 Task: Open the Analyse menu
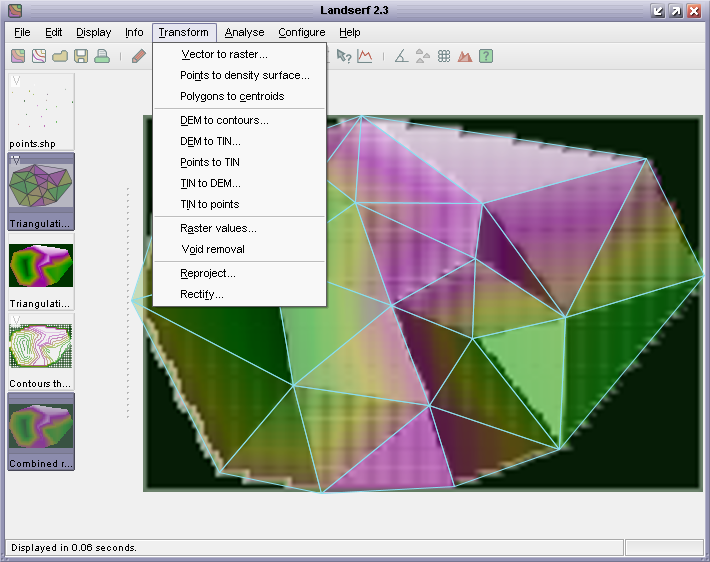pos(244,32)
